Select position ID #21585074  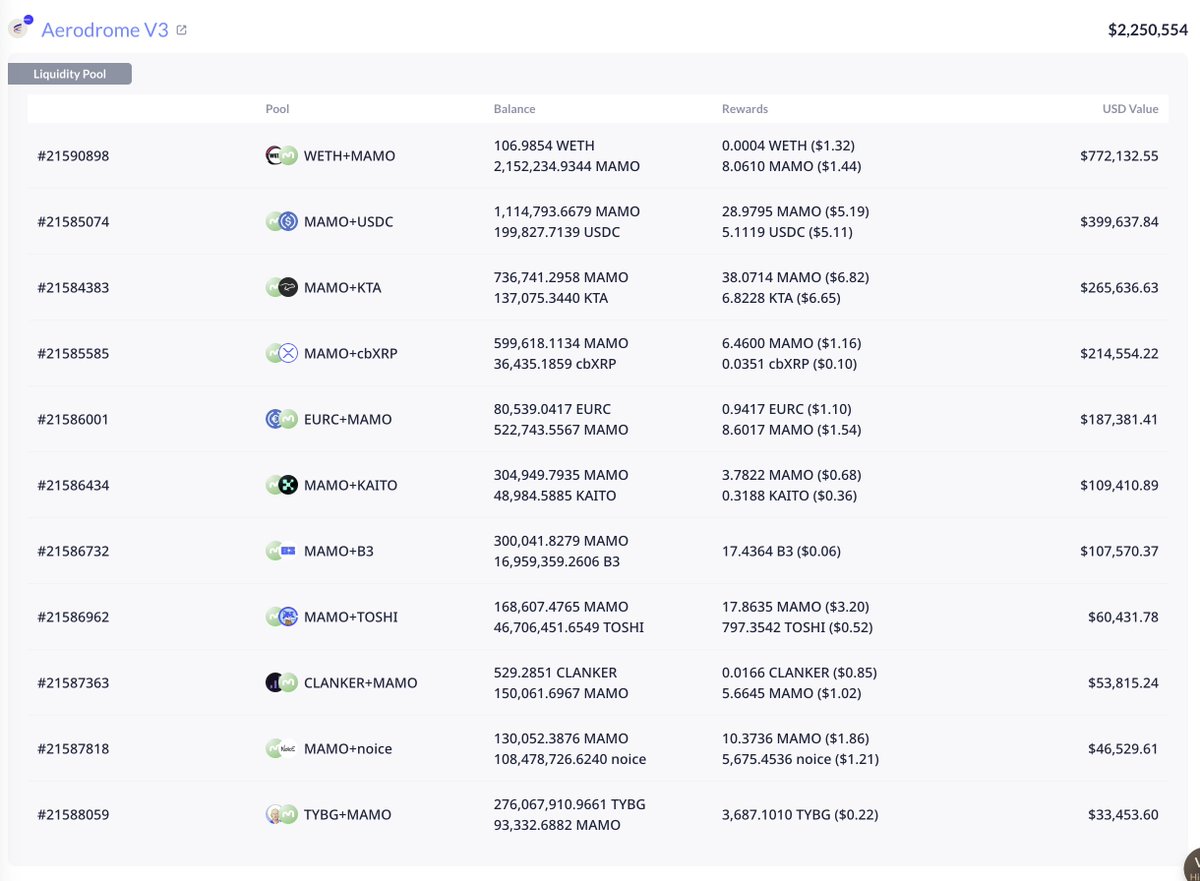point(73,222)
